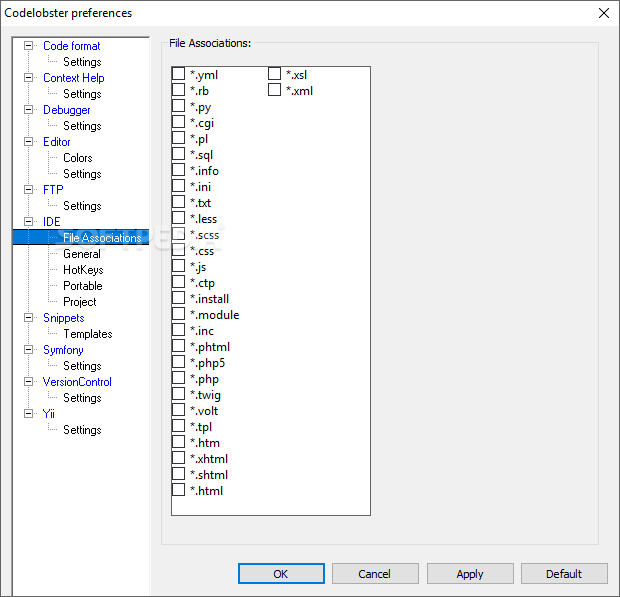
Task: Open Settings under Editor
Action: [82, 174]
